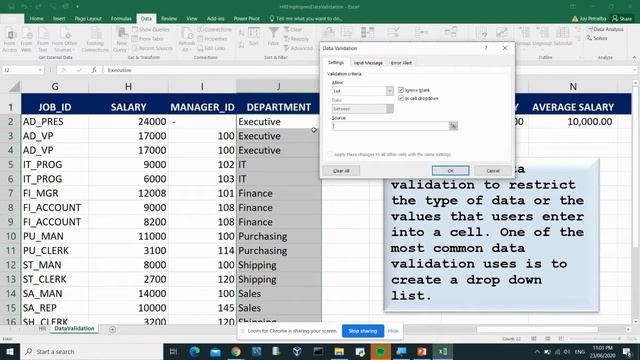Viewport: 640px width, 360px height.
Task: Click the Source range selector icon
Action: tap(453, 126)
